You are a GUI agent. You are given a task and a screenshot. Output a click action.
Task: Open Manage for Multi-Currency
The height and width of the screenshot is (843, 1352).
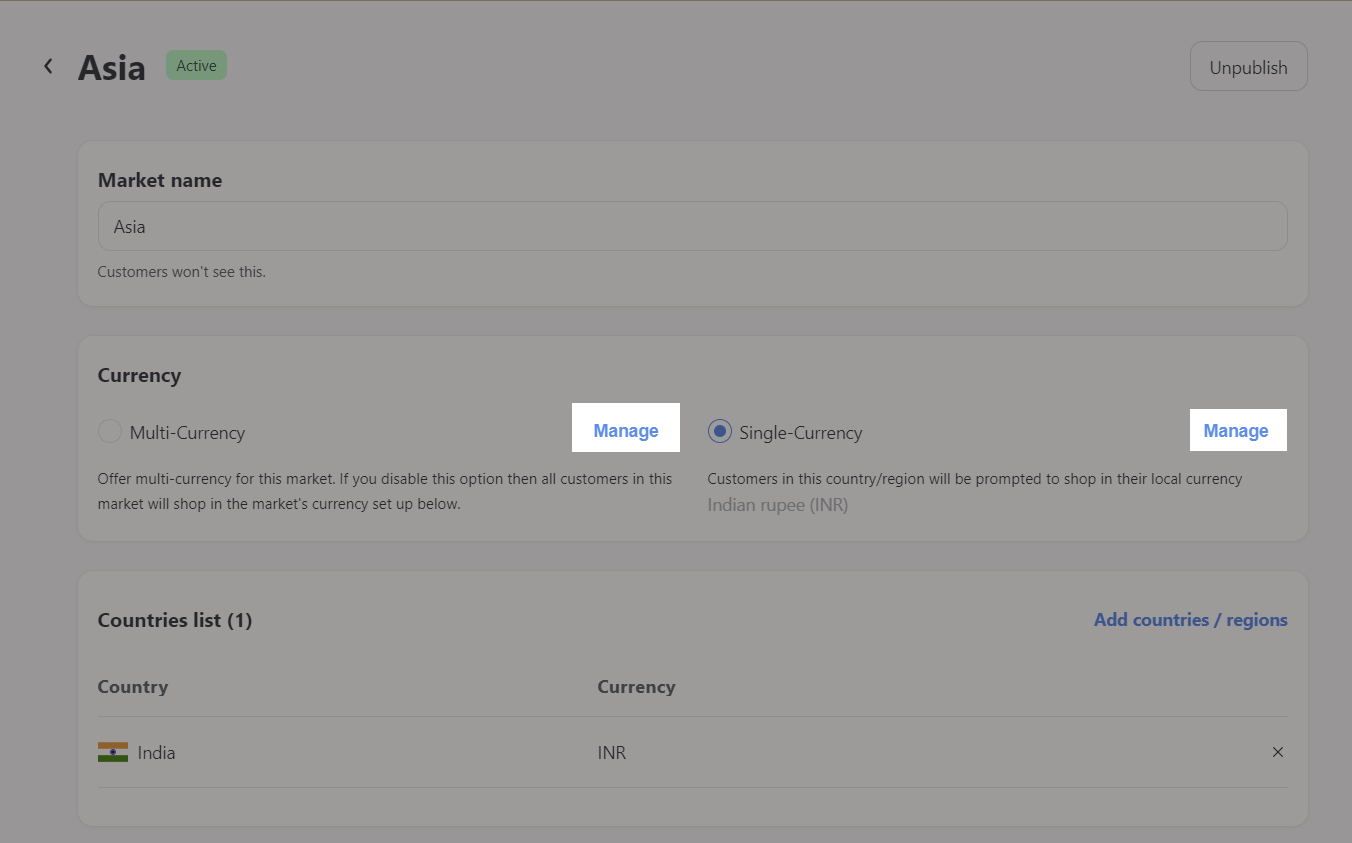tap(626, 431)
